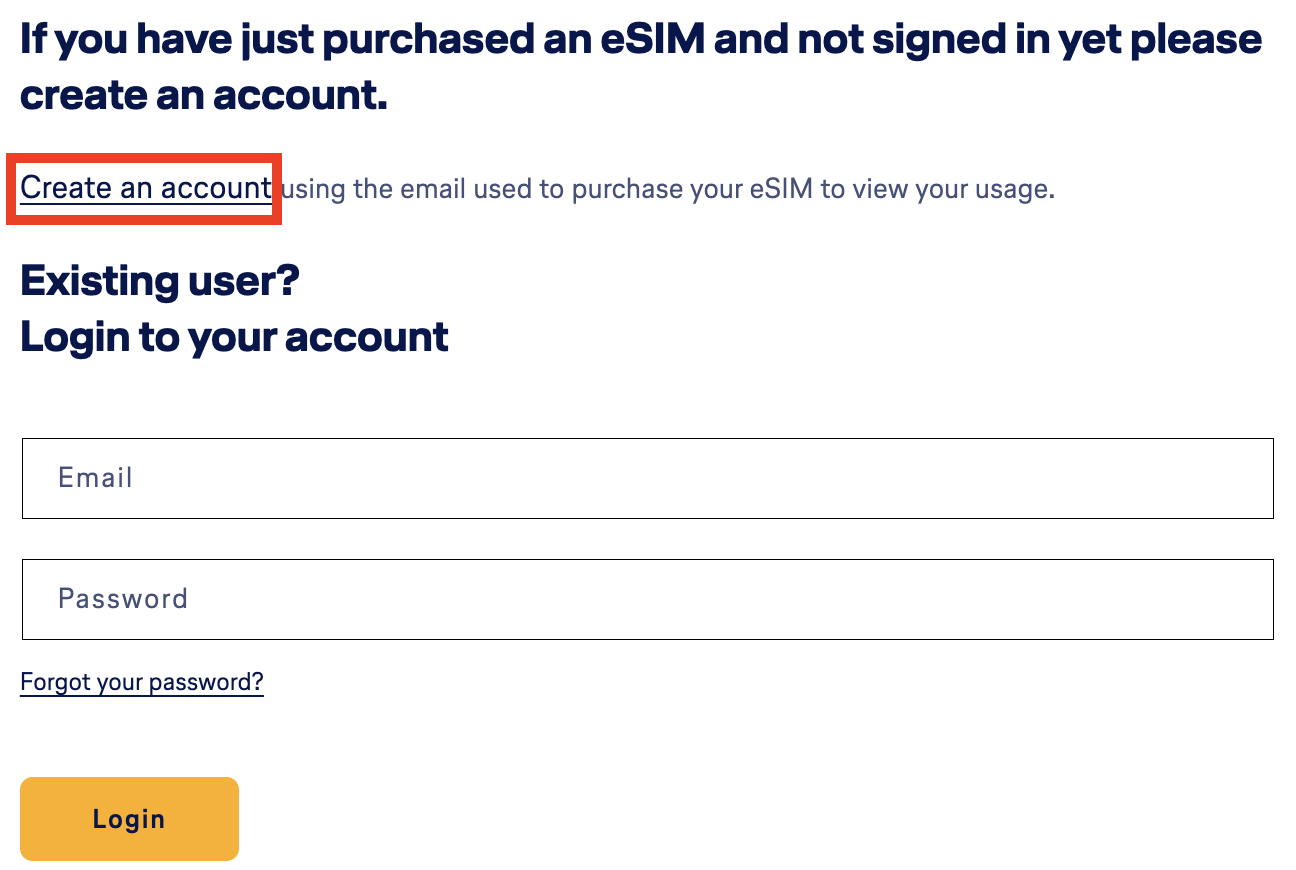Activate the first field of the login form
1296x870 pixels.
tap(647, 478)
